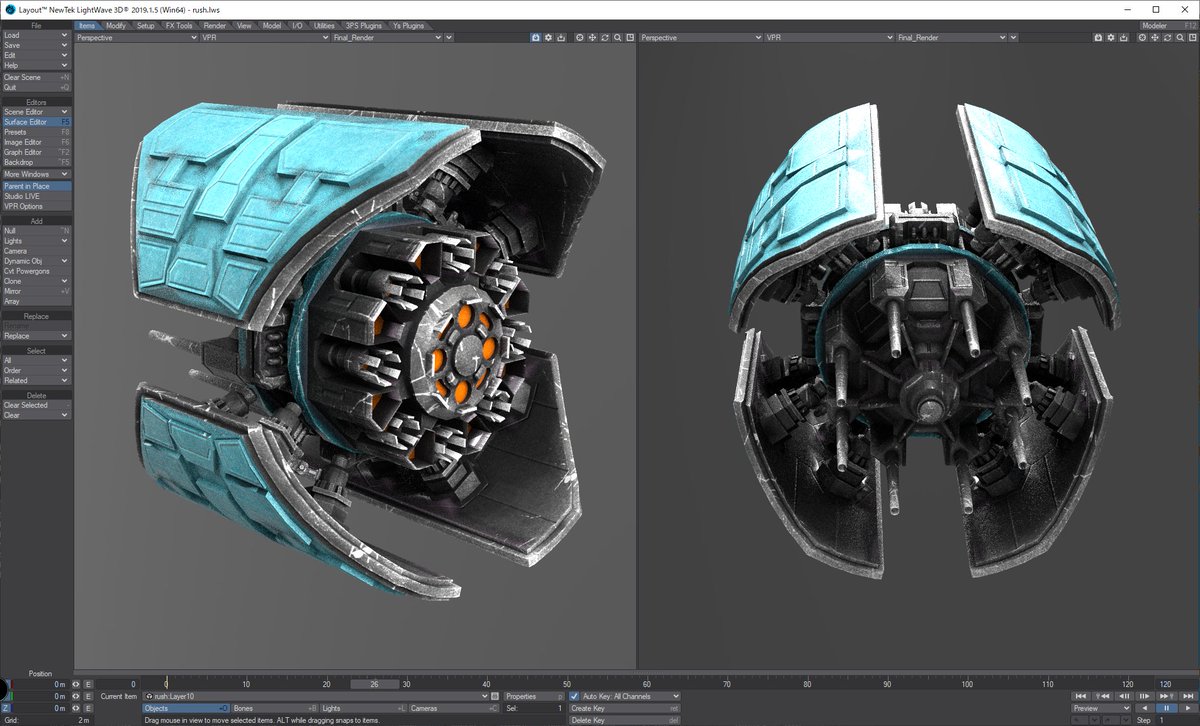Select Cameras edit mode
This screenshot has width=1200, height=726.
pyautogui.click(x=454, y=708)
